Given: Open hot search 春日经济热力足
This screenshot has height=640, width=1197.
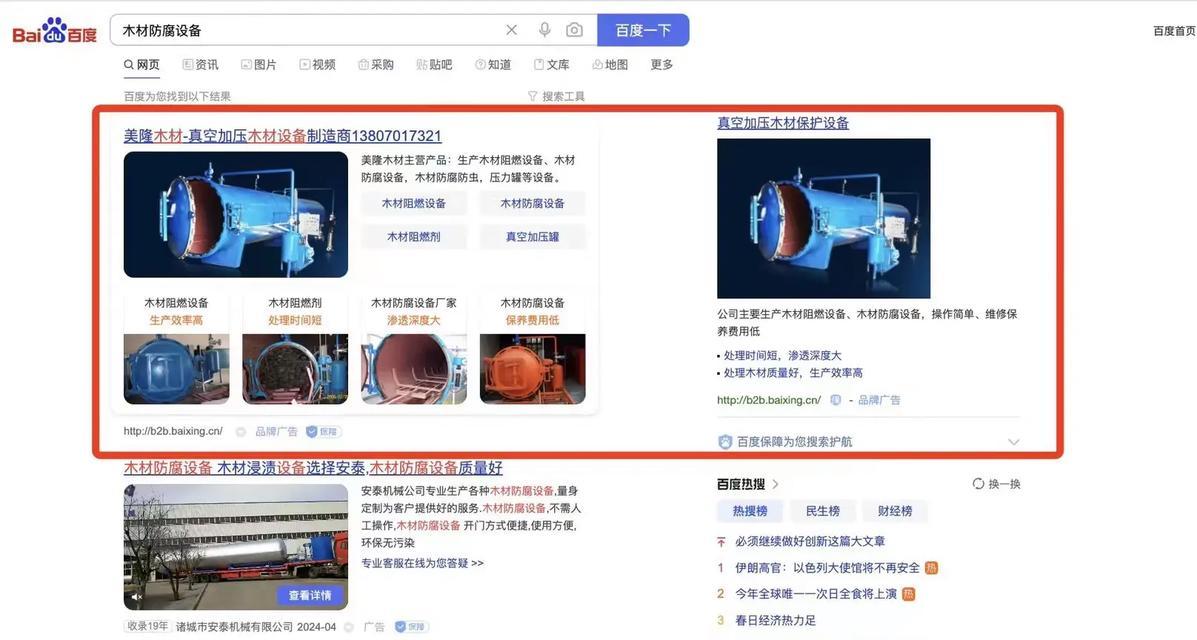Looking at the screenshot, I should click(775, 620).
